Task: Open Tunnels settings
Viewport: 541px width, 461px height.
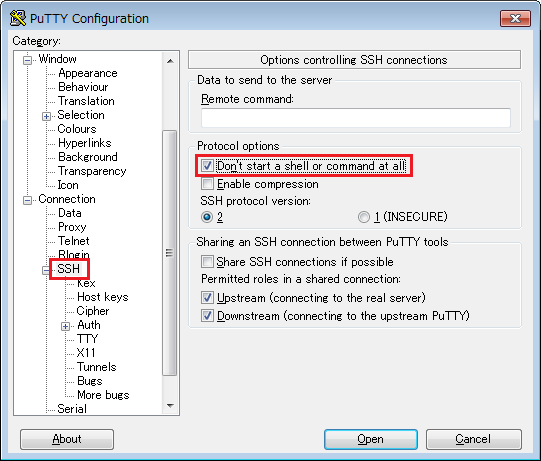Action: pyautogui.click(x=96, y=367)
